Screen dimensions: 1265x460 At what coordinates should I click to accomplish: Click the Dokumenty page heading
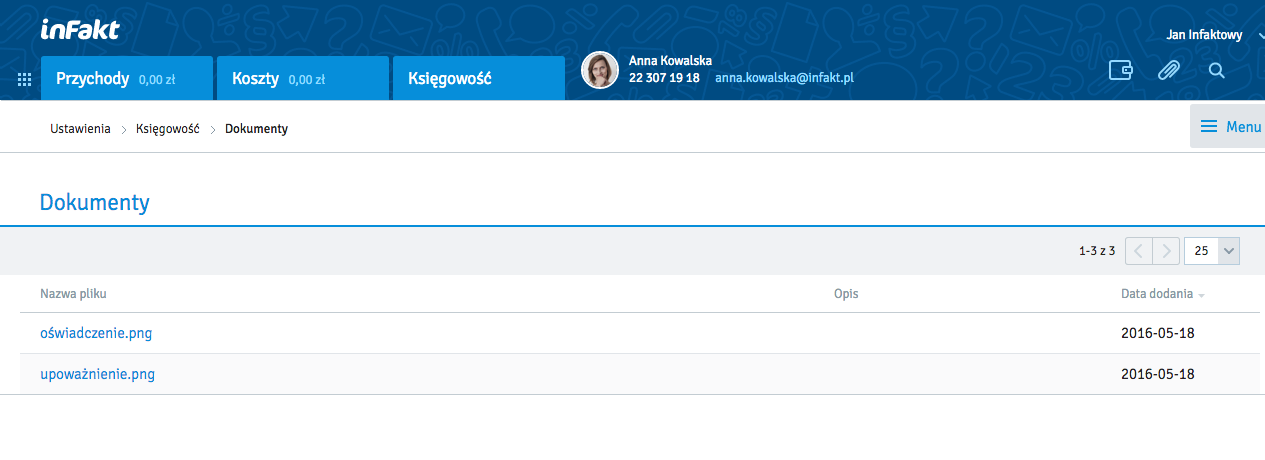click(95, 203)
